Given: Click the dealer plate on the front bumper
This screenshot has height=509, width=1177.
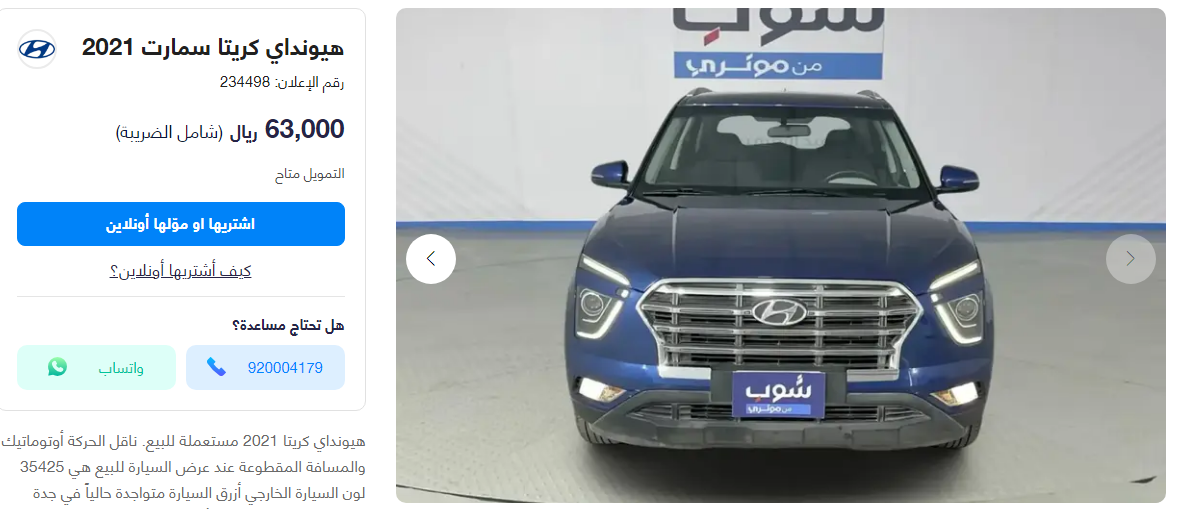Looking at the screenshot, I should click(x=778, y=393).
